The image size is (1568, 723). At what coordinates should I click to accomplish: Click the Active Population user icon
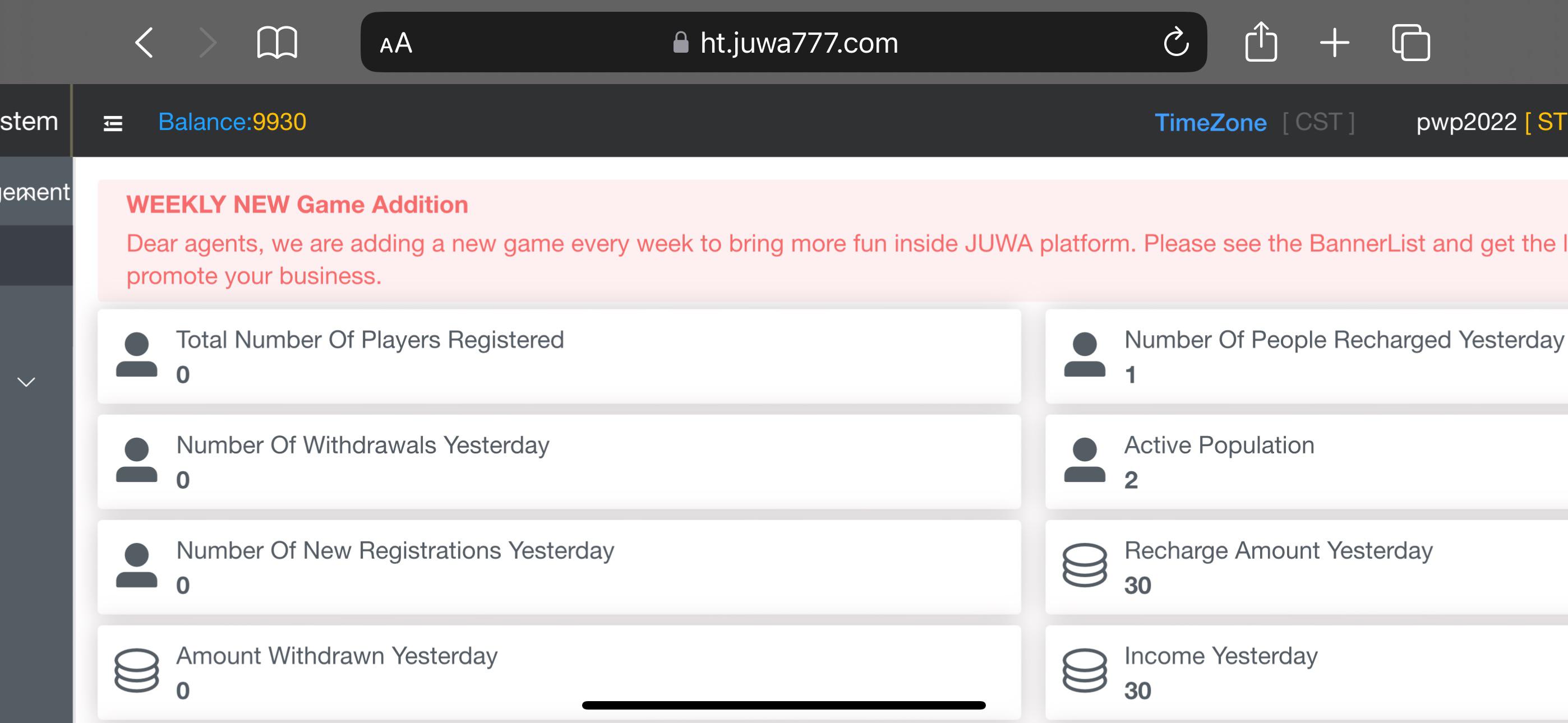[1085, 460]
